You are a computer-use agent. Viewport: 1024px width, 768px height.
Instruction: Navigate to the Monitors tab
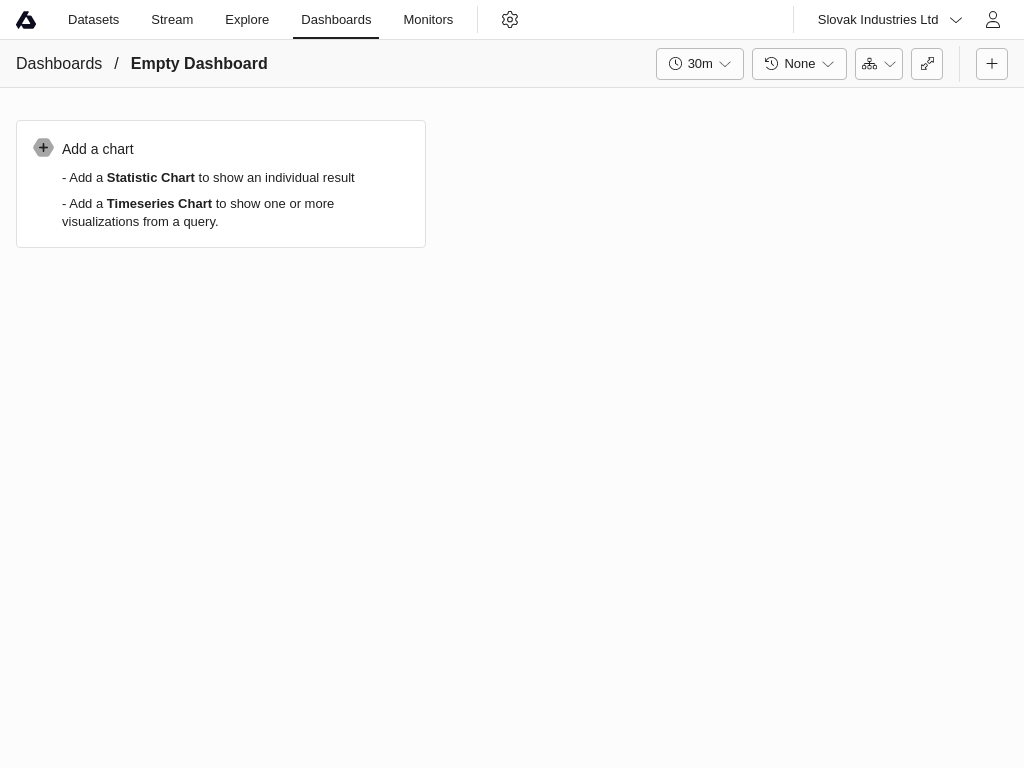(x=428, y=20)
